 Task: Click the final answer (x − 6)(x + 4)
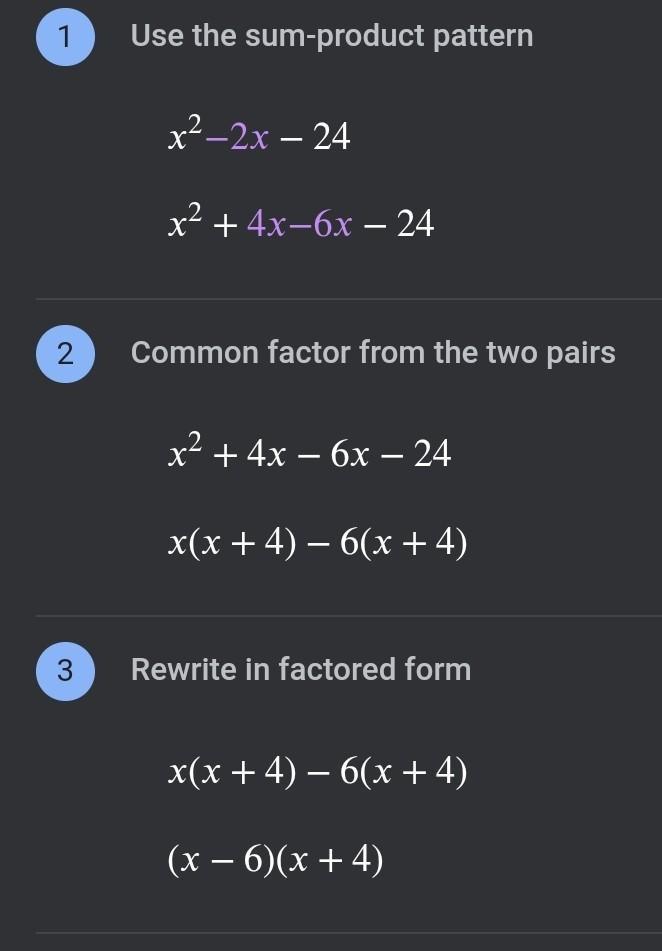[275, 859]
